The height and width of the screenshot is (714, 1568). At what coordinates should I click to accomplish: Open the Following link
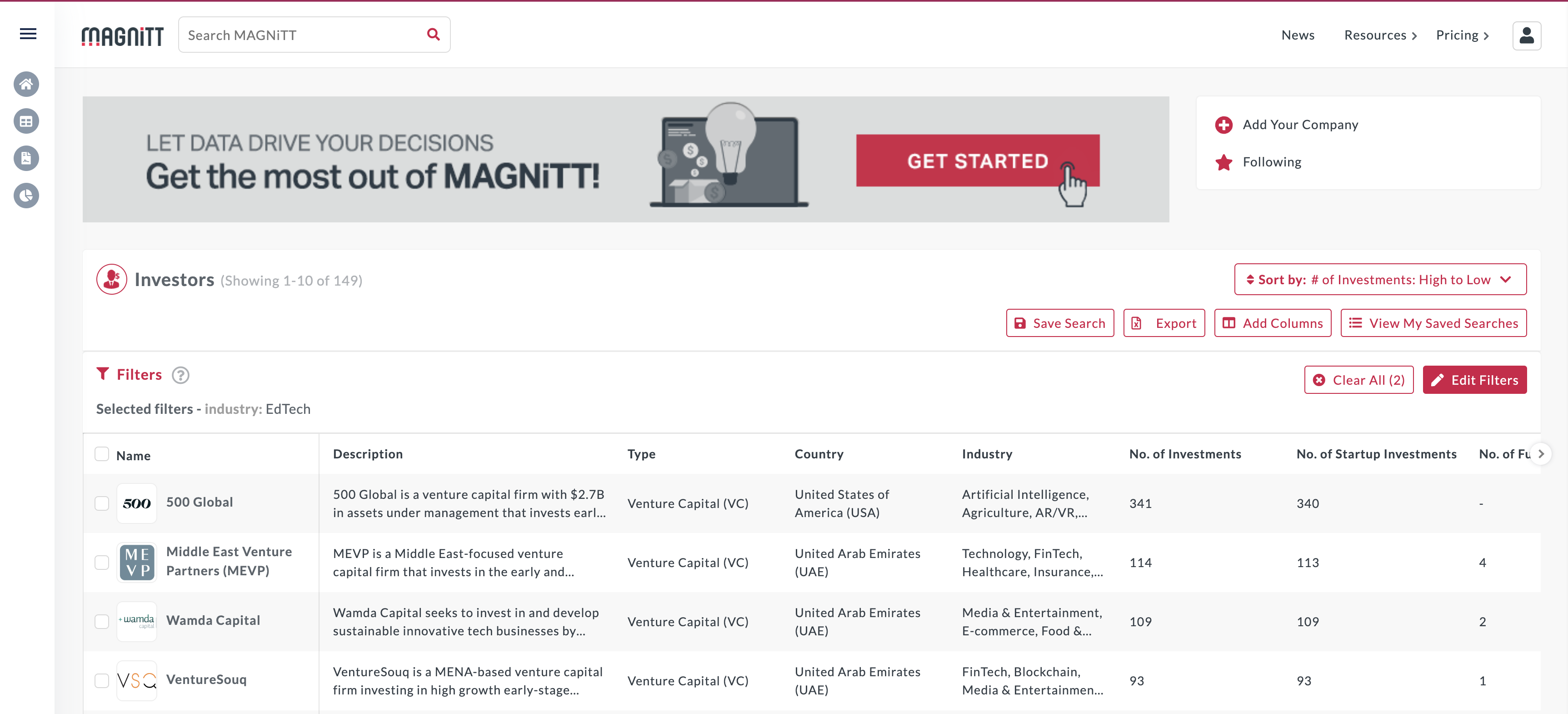[x=1272, y=162]
